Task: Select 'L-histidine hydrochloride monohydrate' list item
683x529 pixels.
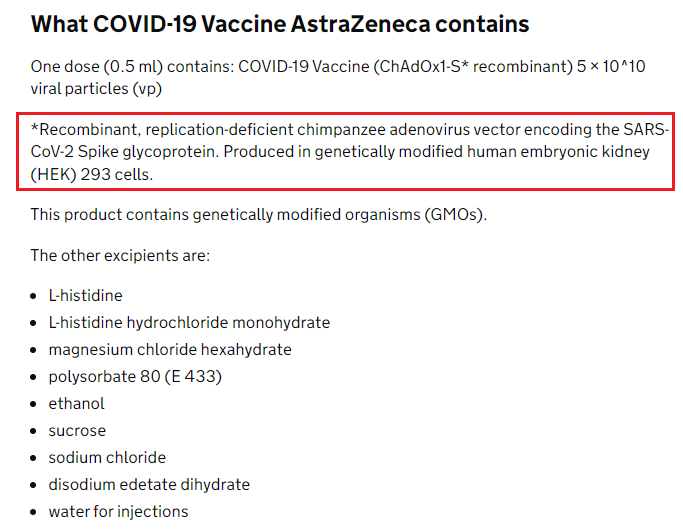Action: click(x=189, y=322)
